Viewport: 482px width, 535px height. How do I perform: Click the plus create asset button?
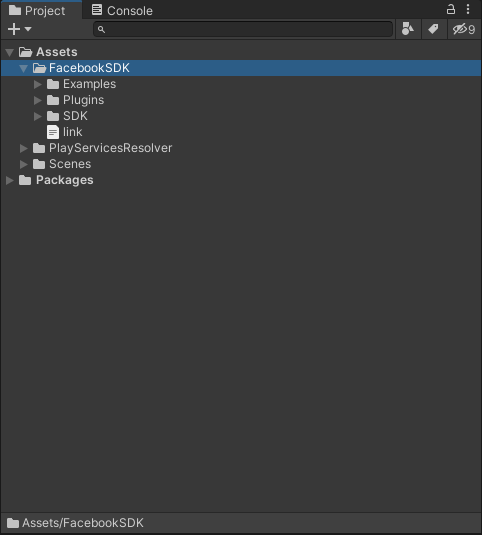[x=14, y=29]
